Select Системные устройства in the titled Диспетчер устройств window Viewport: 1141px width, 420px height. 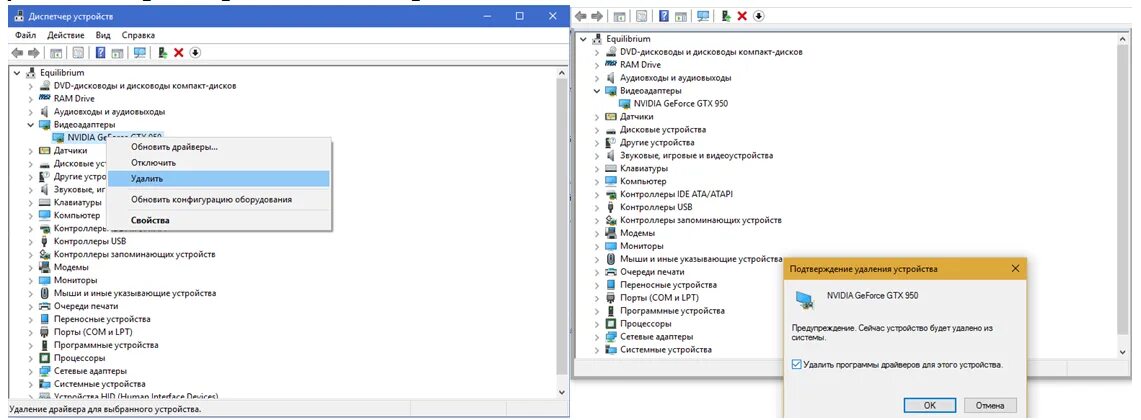point(100,384)
